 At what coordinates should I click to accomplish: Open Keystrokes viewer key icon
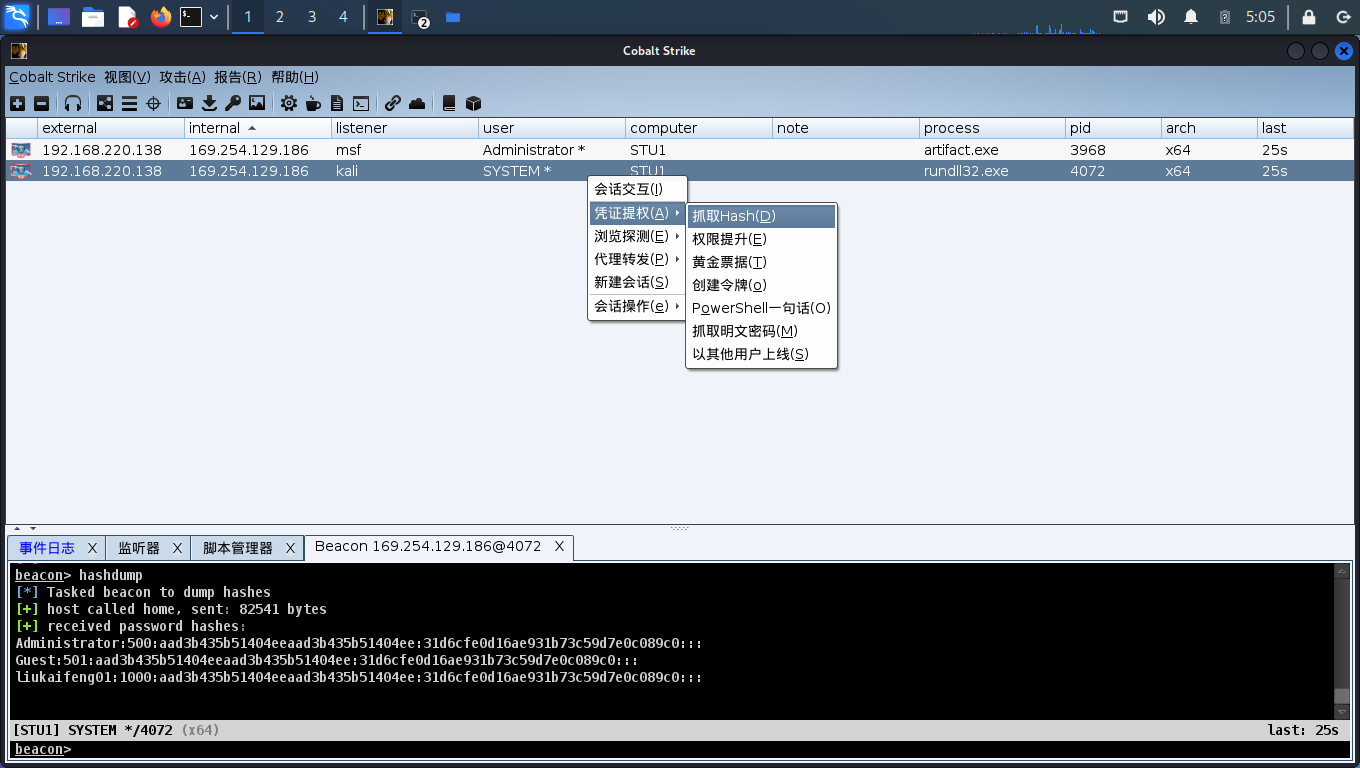[x=233, y=103]
